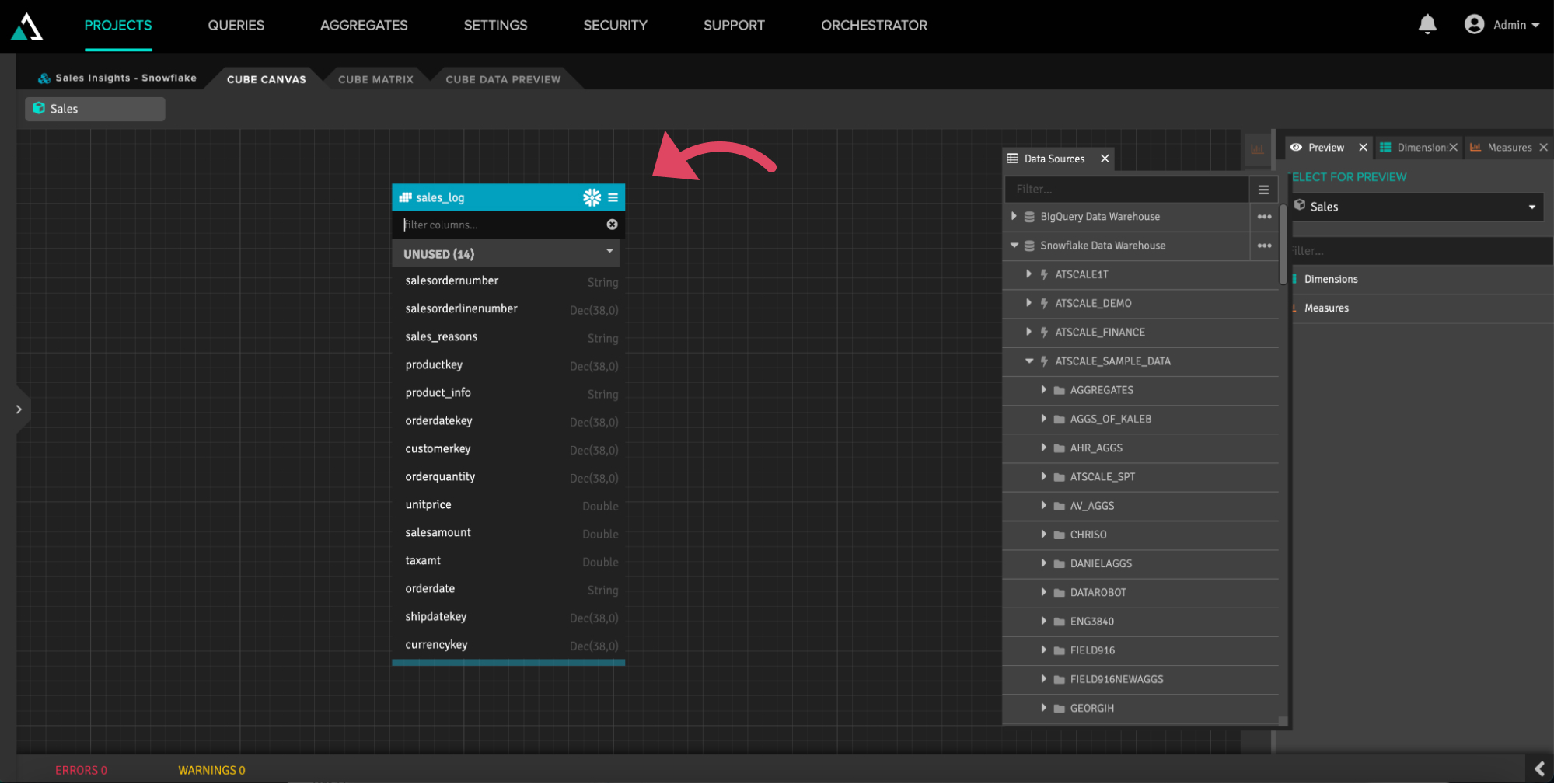Viewport: 1554px width, 784px height.
Task: Expand the GEORGIH schema folder
Action: 1043,707
